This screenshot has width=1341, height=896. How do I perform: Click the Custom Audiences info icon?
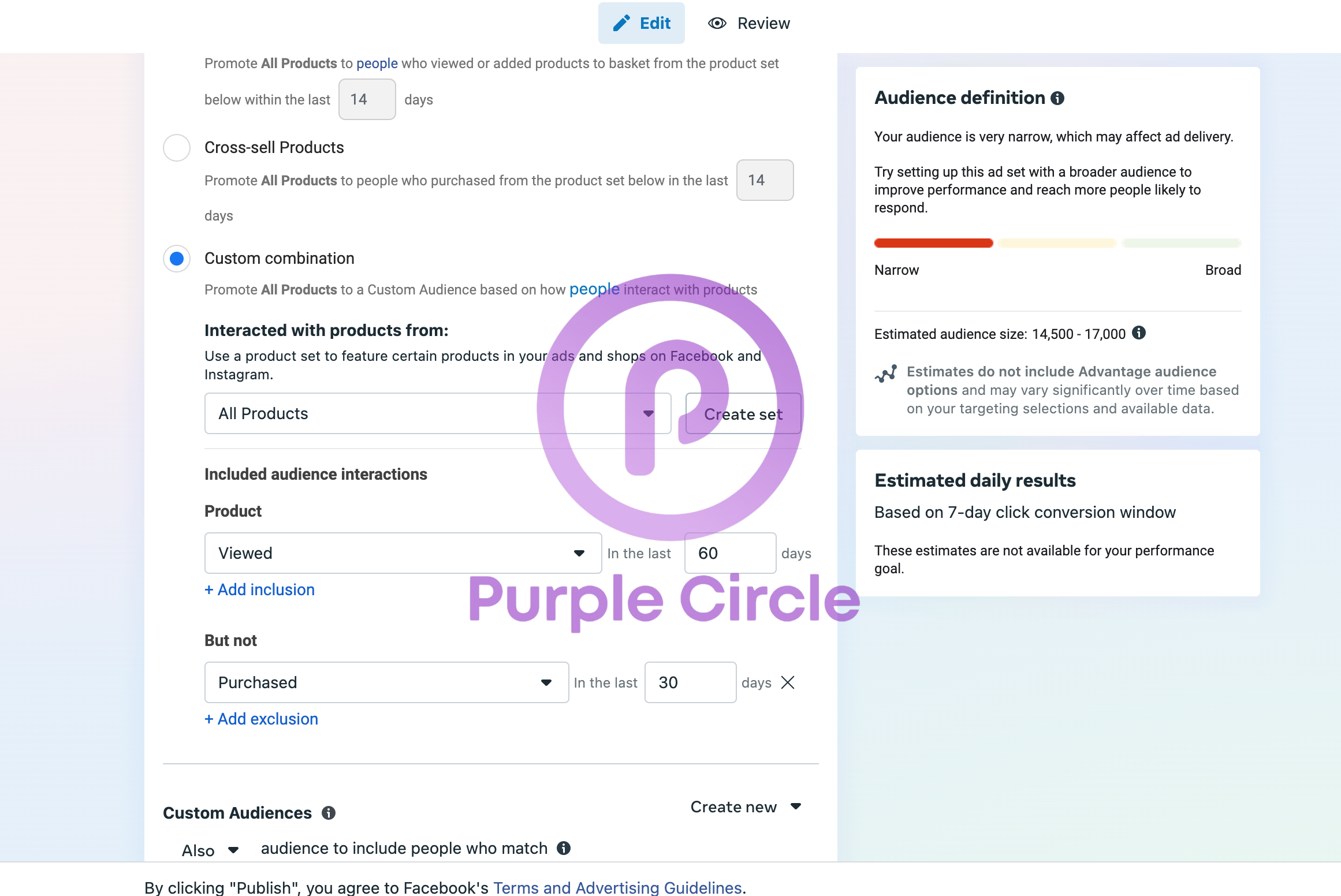pyautogui.click(x=329, y=813)
